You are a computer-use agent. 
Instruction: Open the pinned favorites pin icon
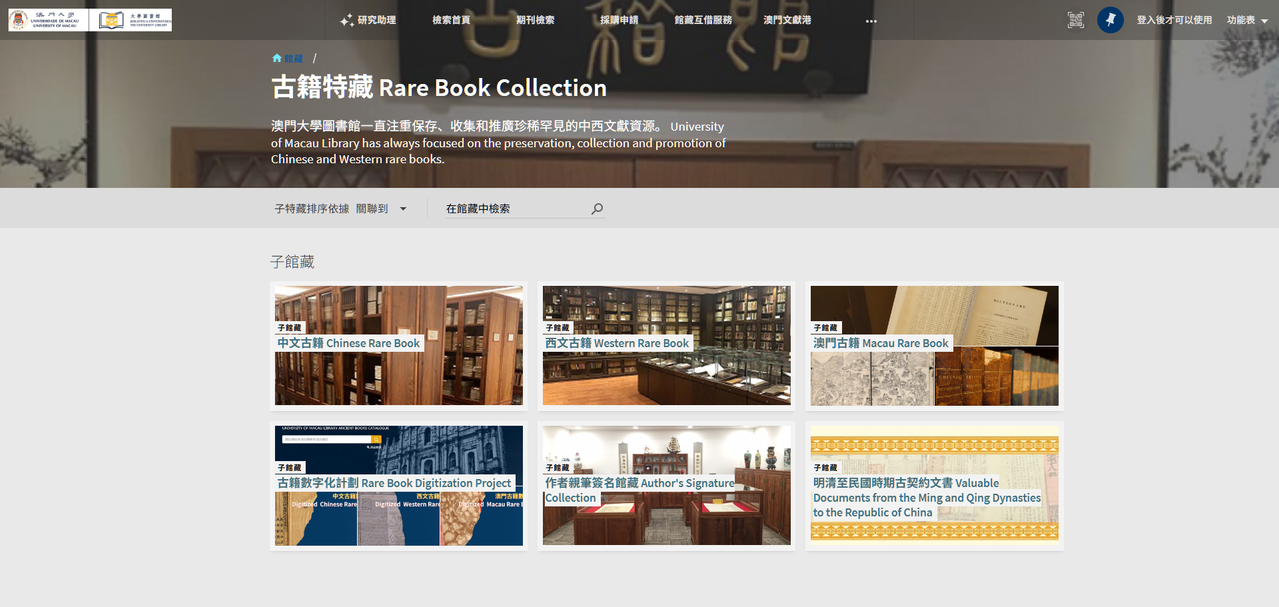pos(1110,20)
